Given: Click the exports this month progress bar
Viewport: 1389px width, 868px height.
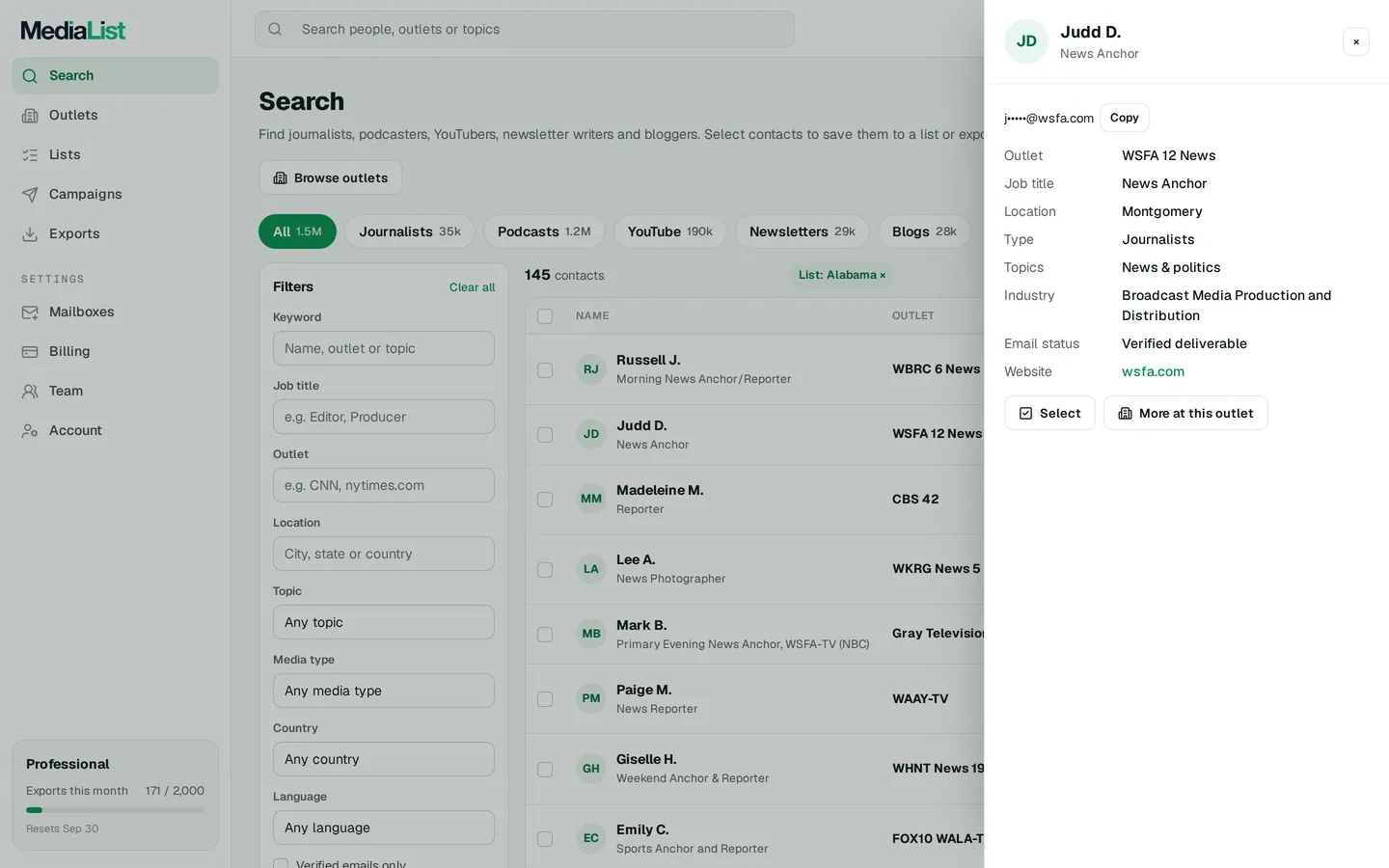Looking at the screenshot, I should click(x=115, y=810).
